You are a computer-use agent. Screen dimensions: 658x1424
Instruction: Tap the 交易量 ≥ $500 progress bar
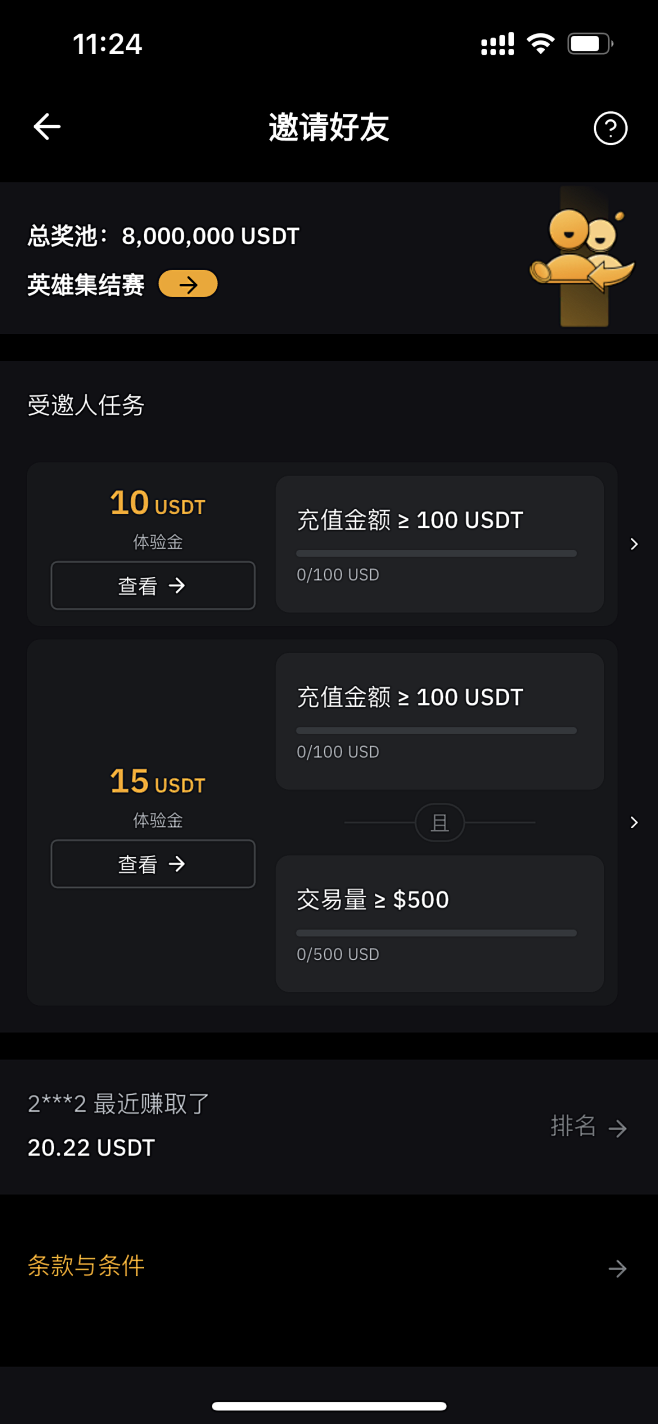click(436, 933)
